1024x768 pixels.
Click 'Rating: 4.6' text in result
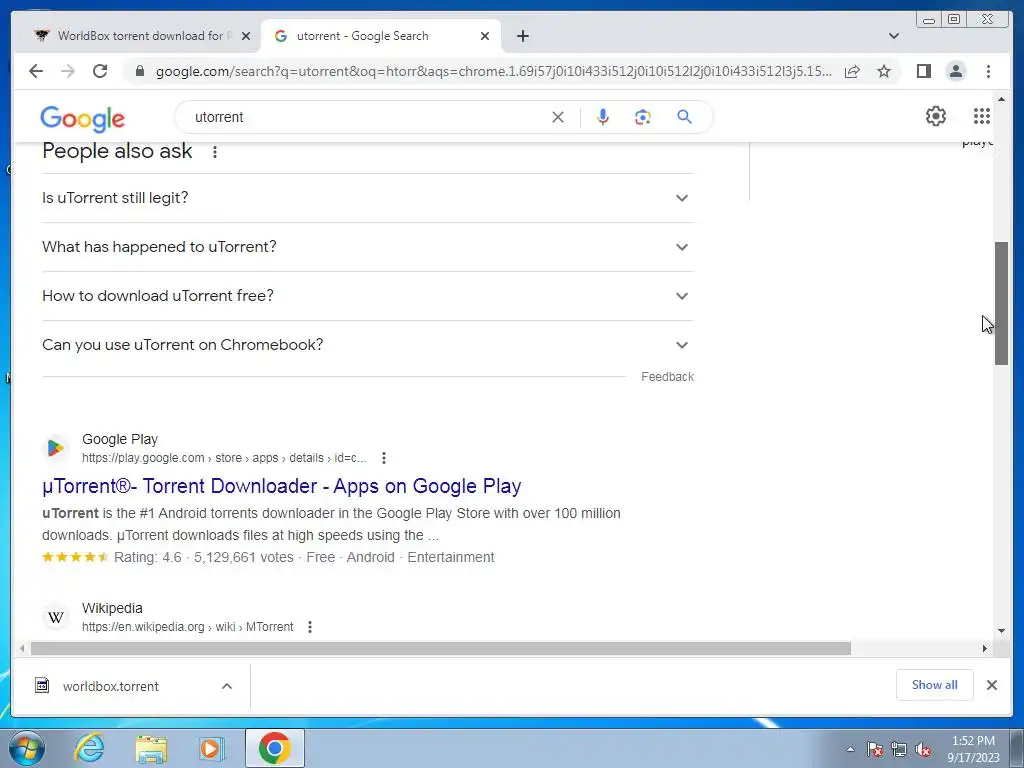(148, 558)
